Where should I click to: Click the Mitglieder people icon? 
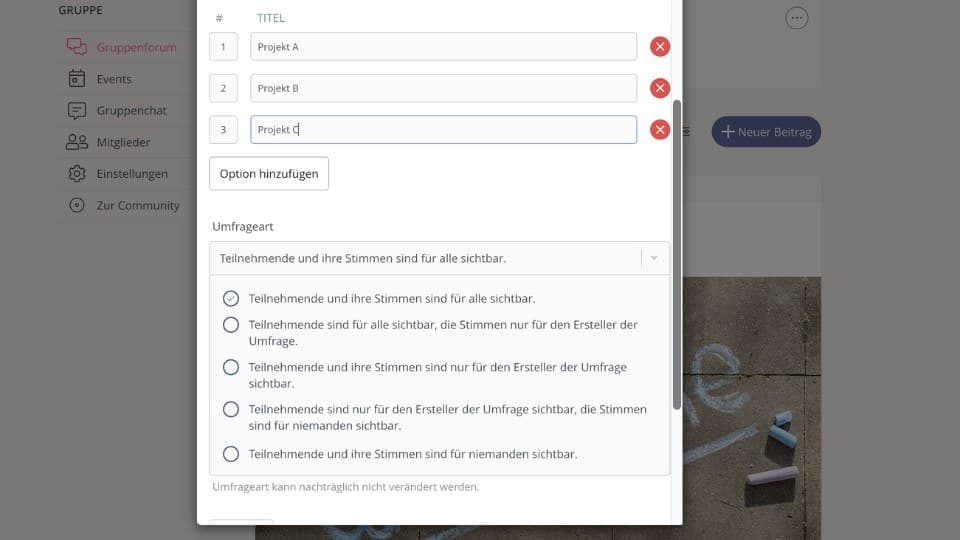point(77,142)
